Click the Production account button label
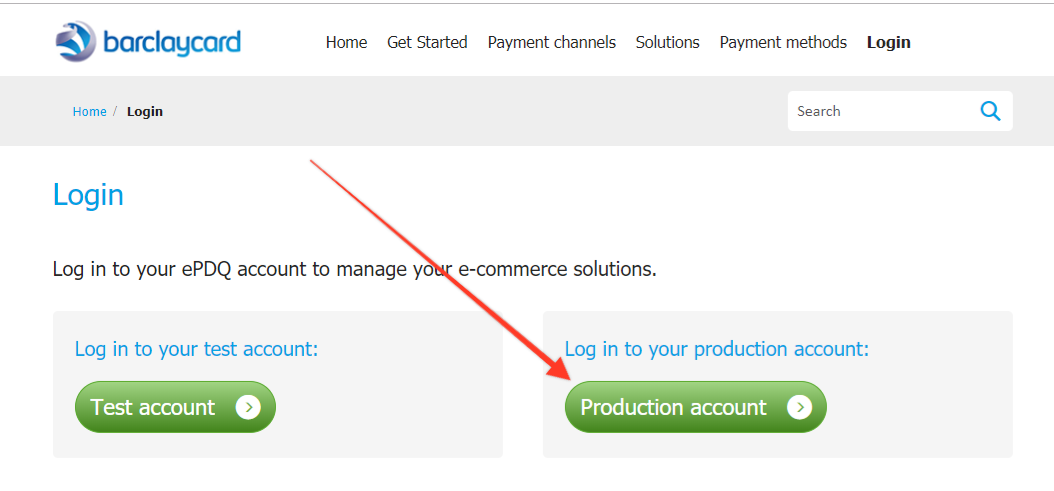 673,407
